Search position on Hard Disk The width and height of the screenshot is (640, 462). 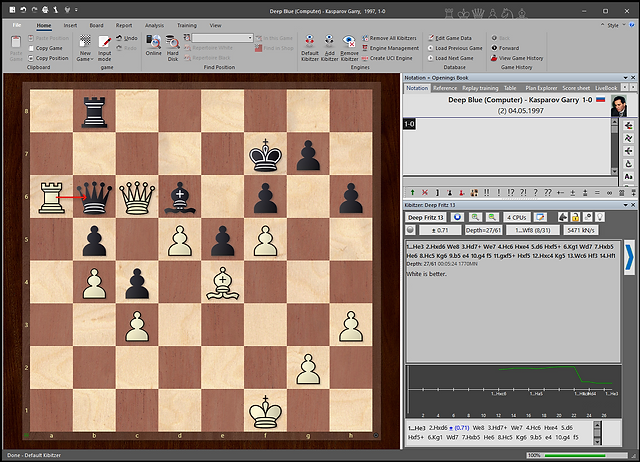pos(173,48)
